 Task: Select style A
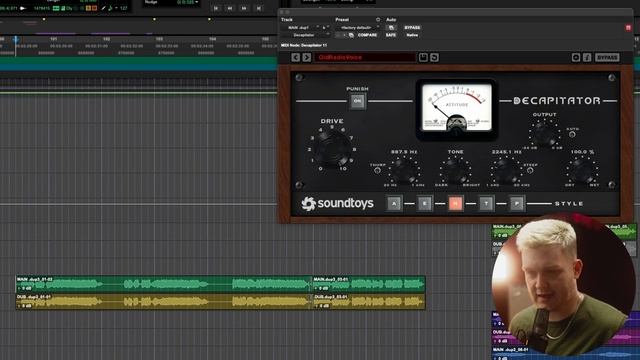(x=394, y=203)
